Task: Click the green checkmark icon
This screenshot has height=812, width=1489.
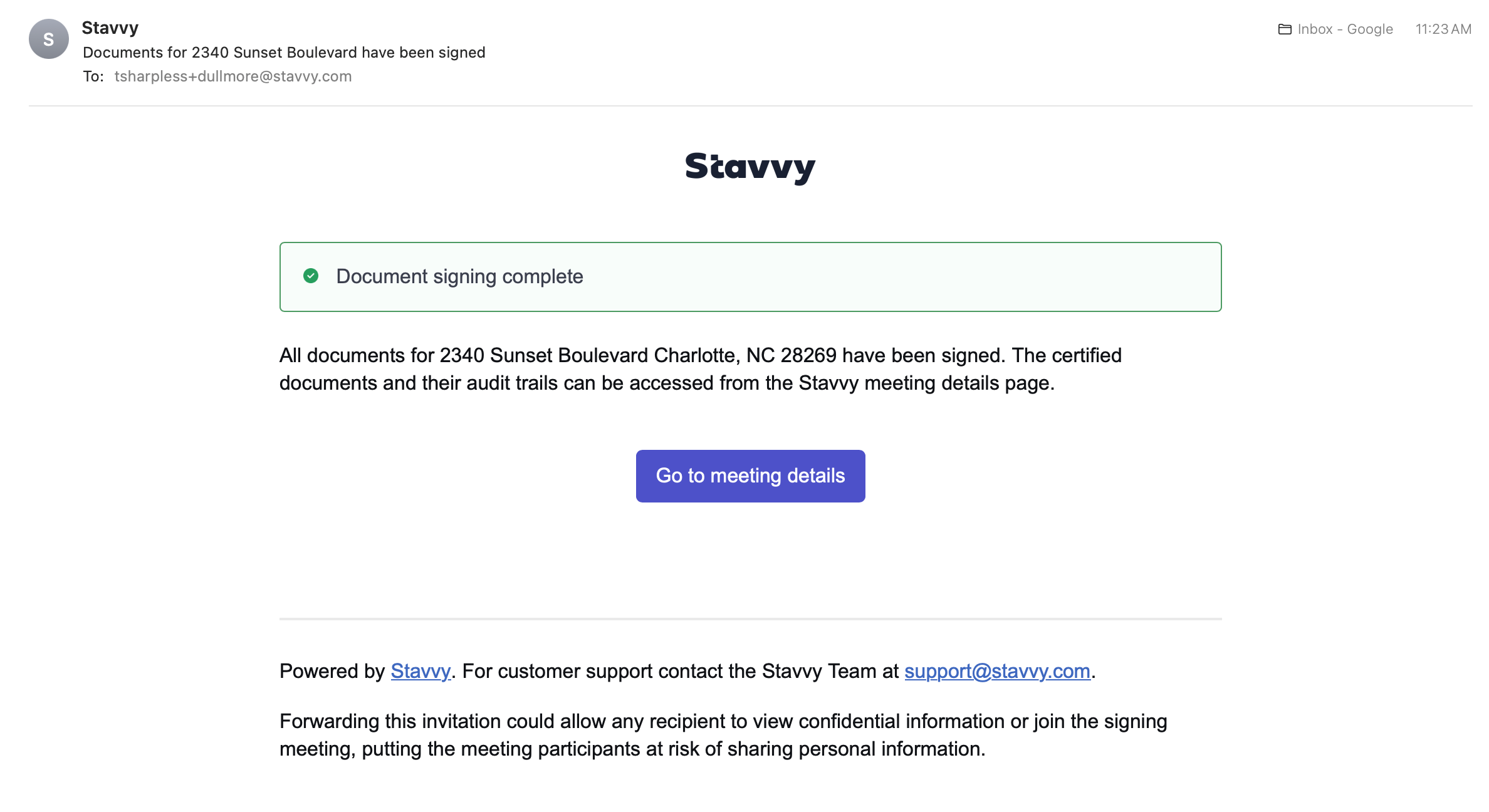Action: coord(311,276)
